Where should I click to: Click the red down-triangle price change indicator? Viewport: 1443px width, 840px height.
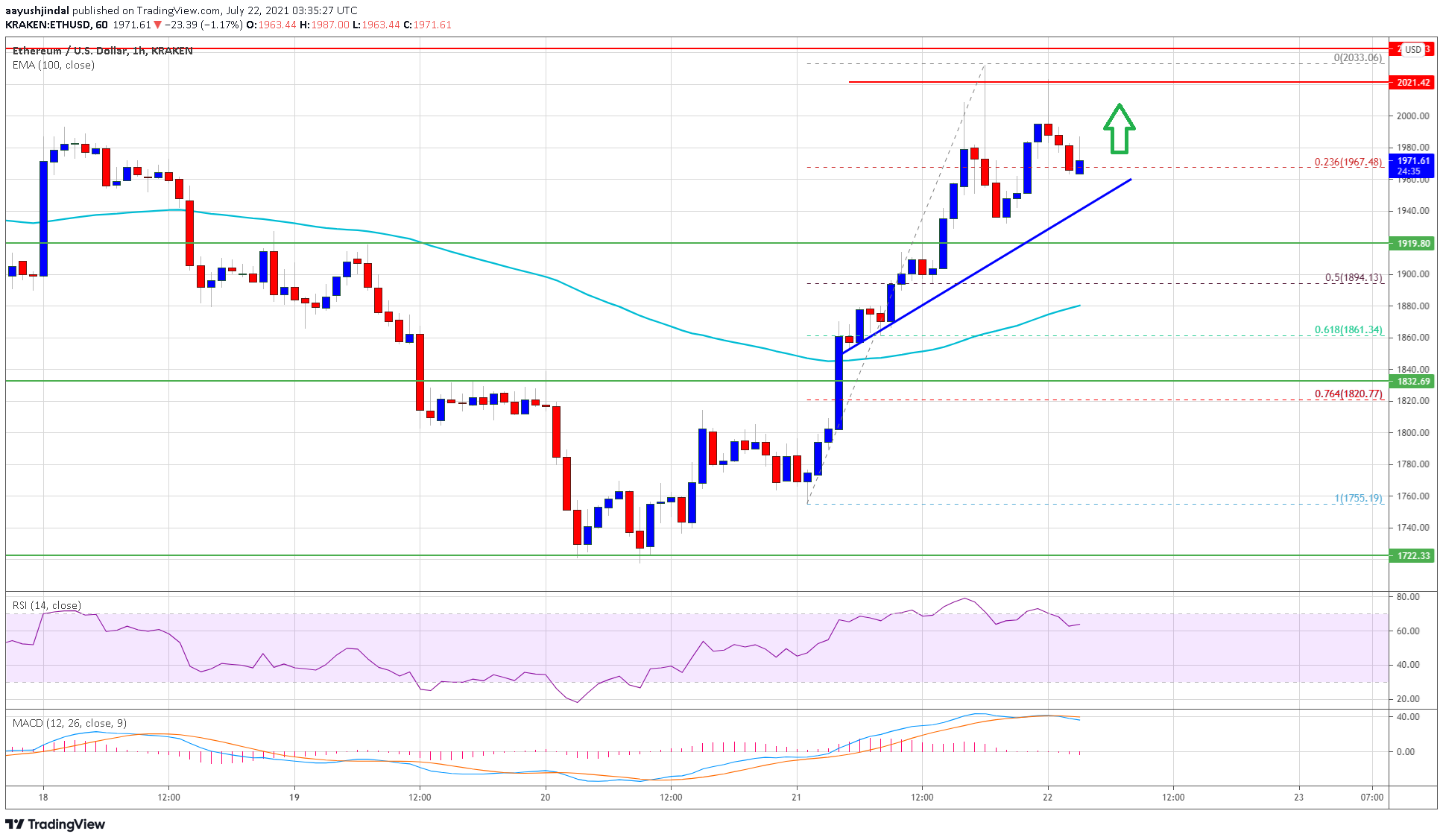click(x=159, y=24)
